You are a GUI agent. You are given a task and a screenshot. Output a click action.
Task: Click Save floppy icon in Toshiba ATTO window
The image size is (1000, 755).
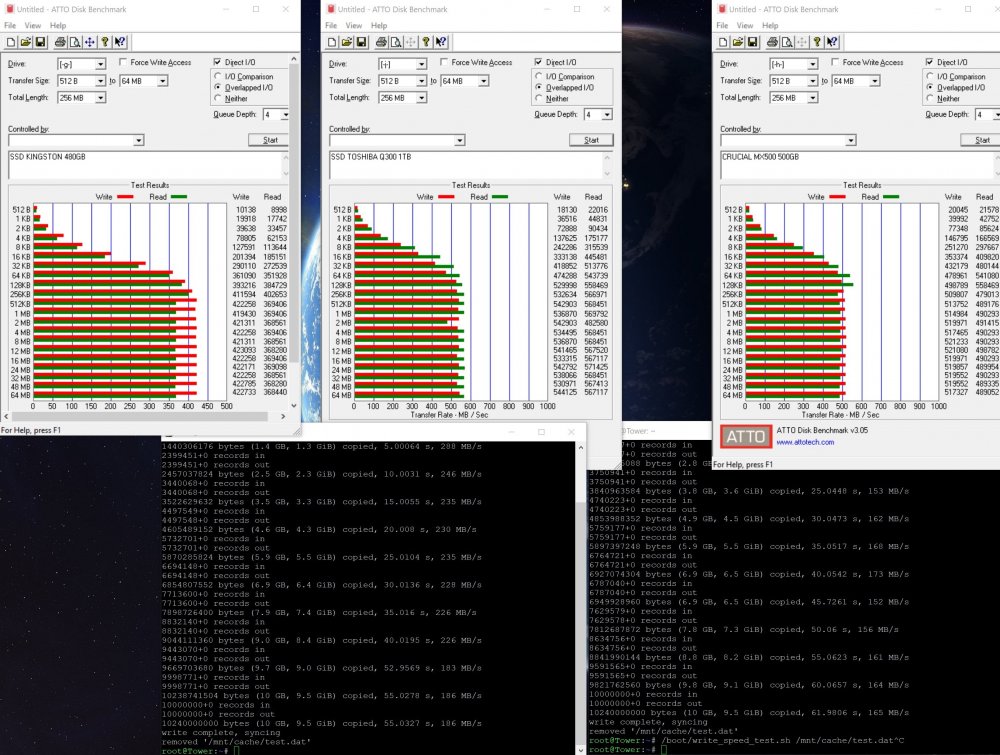pos(361,42)
